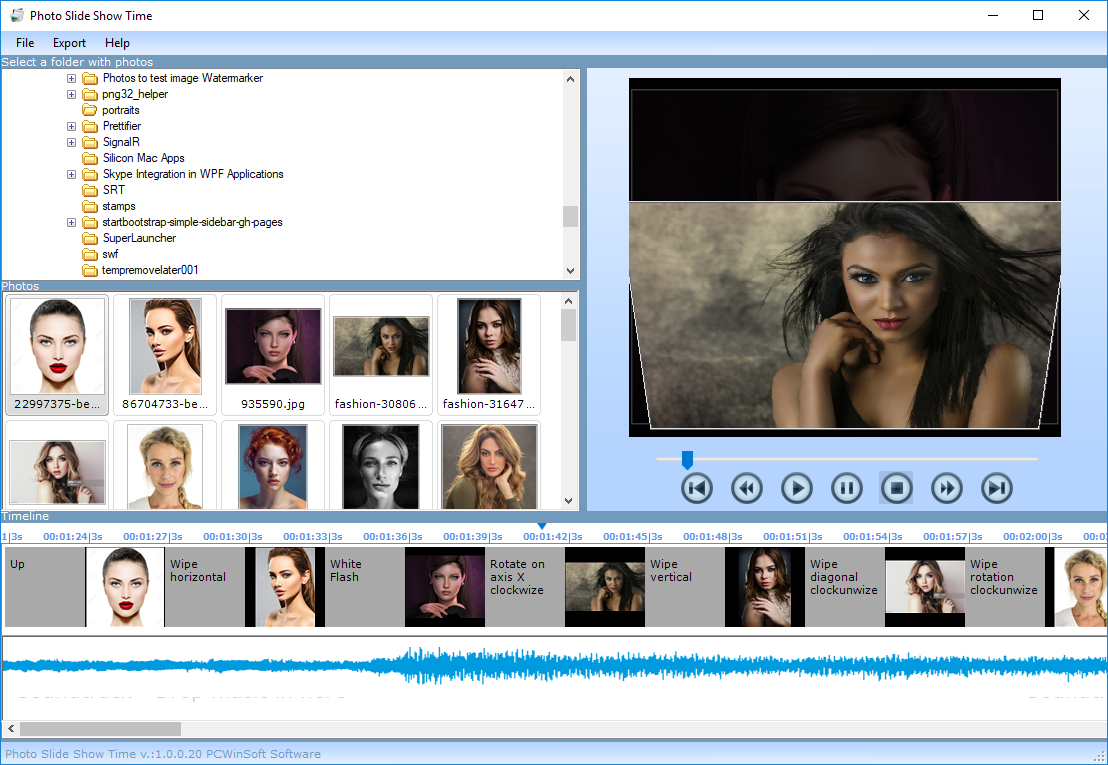
Task: Stop the slideshow playback
Action: click(x=896, y=488)
